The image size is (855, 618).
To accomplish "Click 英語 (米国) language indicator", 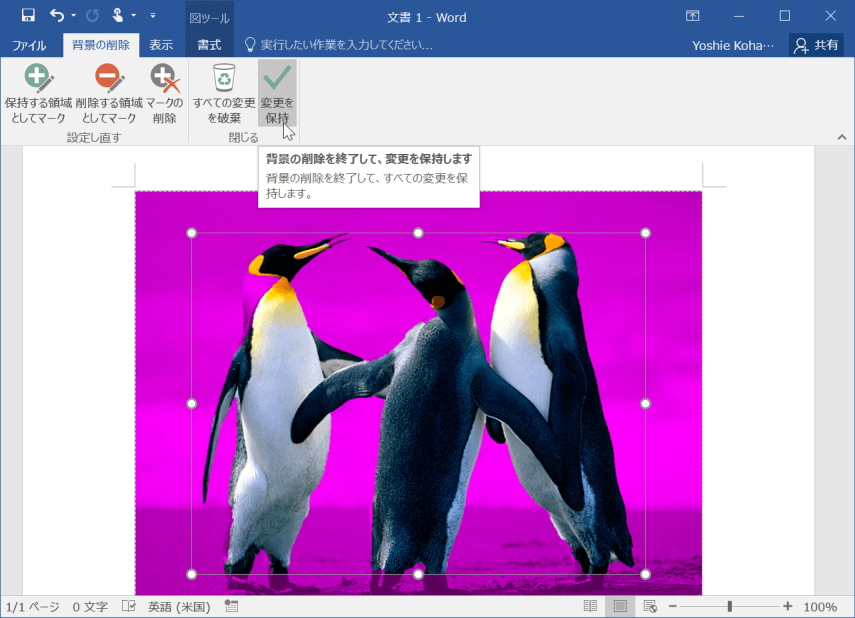I will tap(179, 607).
